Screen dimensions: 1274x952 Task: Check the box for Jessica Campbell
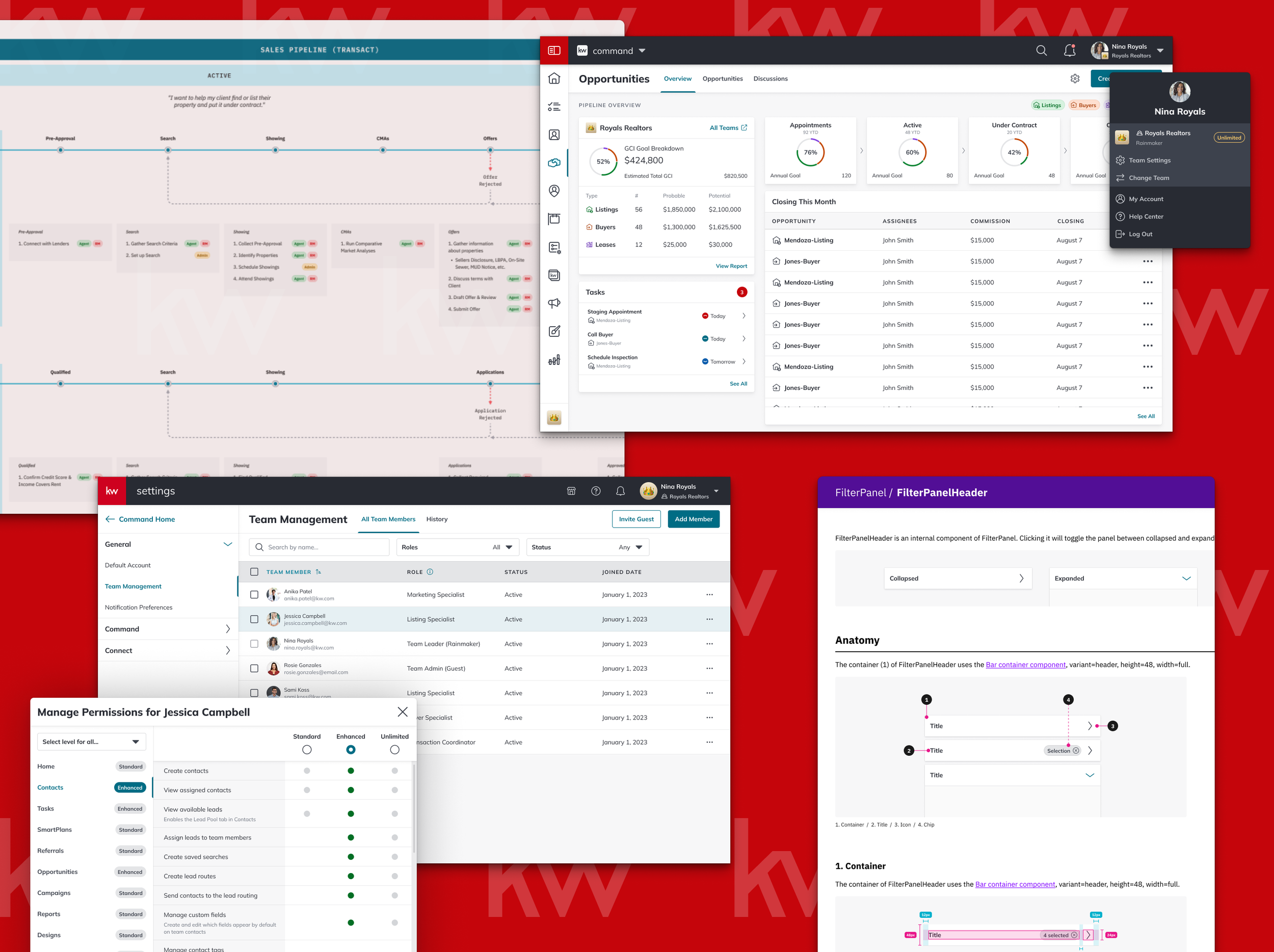click(254, 620)
